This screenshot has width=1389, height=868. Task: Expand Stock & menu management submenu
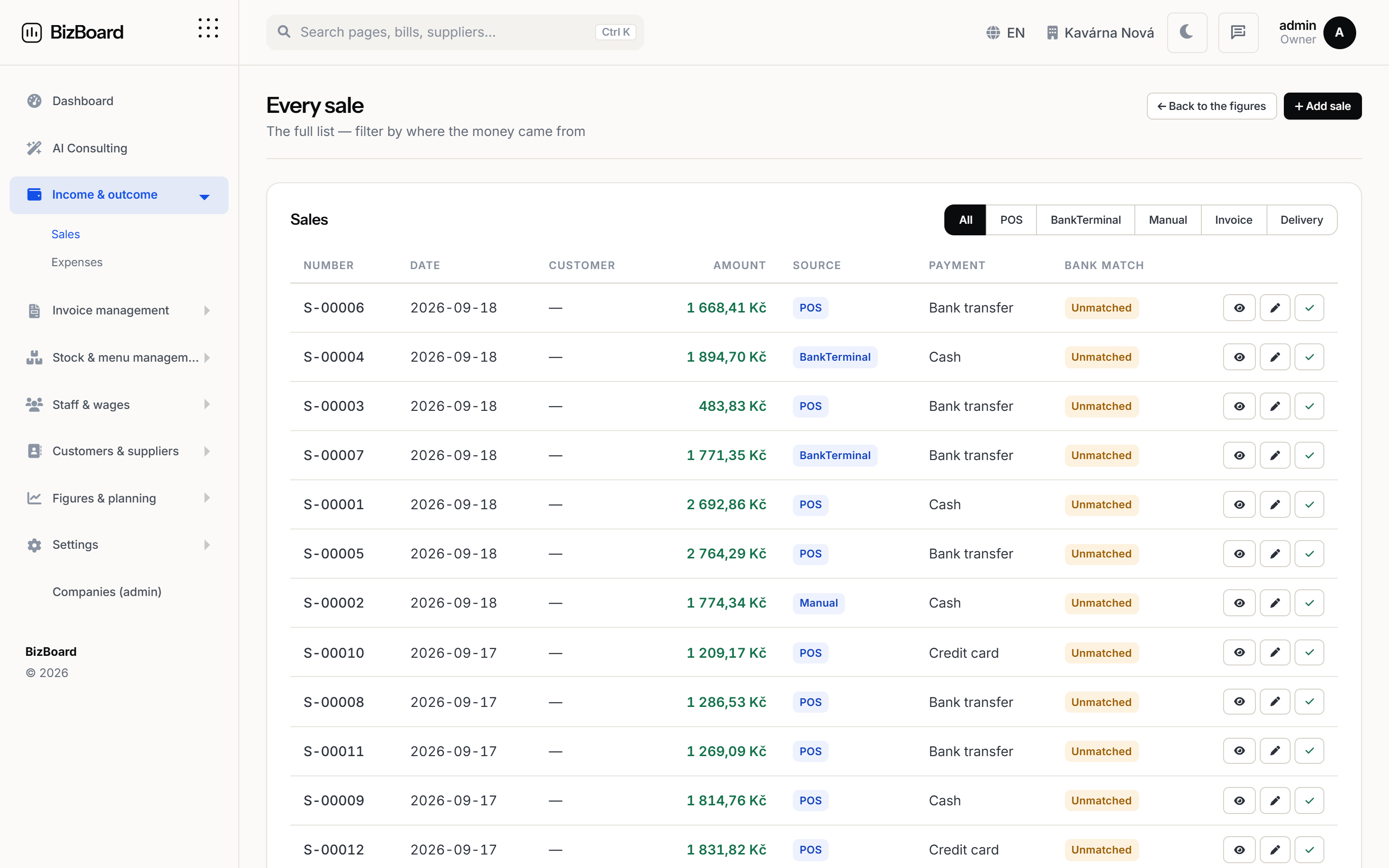pos(119,358)
